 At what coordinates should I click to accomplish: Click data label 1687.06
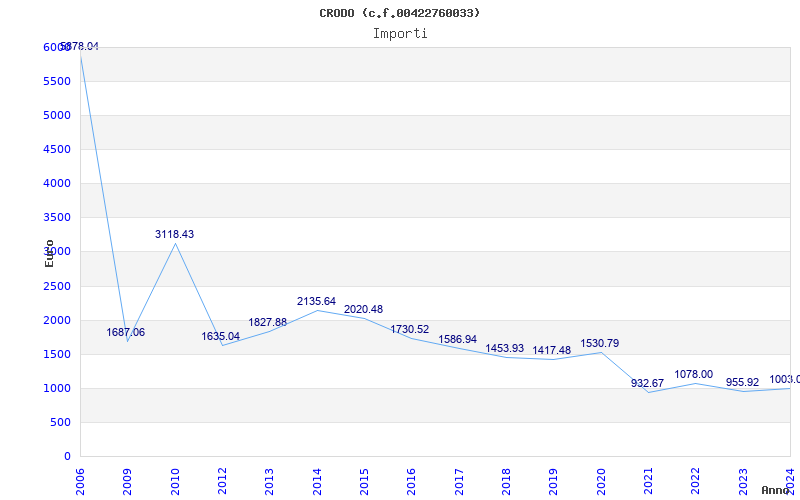click(126, 333)
